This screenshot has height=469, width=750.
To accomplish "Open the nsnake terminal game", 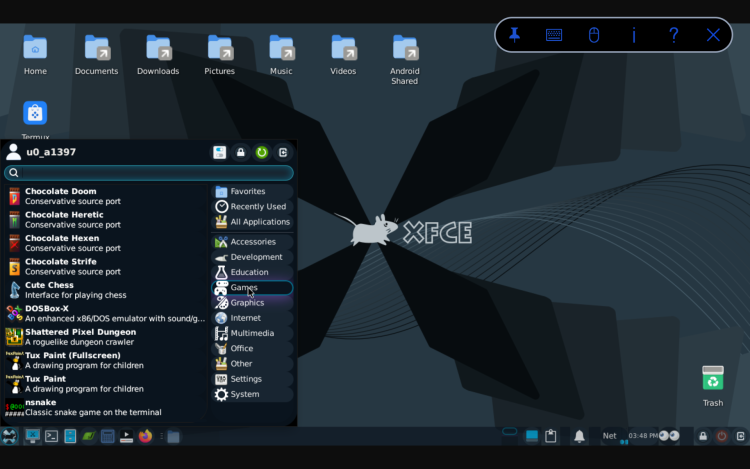I will (106, 407).
